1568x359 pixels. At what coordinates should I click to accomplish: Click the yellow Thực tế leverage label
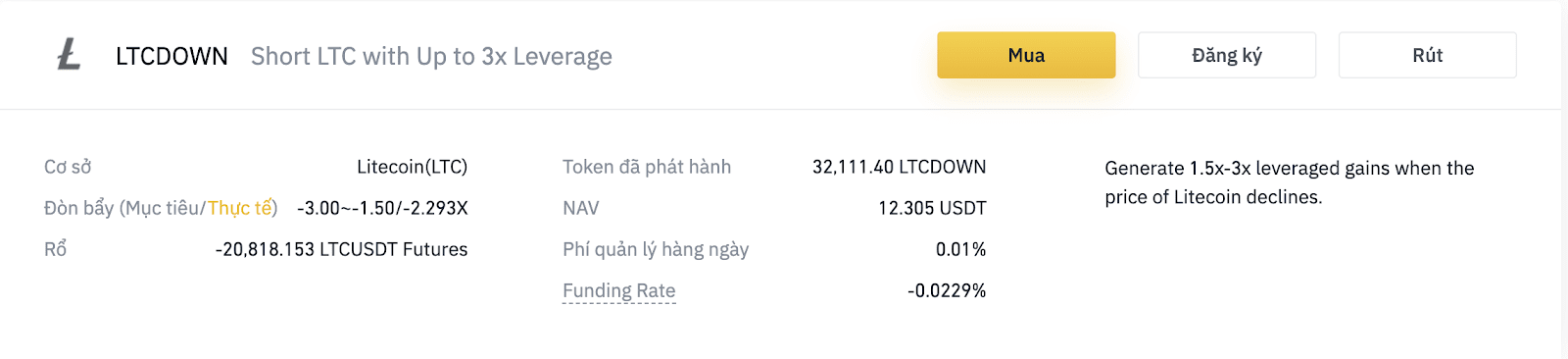[239, 208]
